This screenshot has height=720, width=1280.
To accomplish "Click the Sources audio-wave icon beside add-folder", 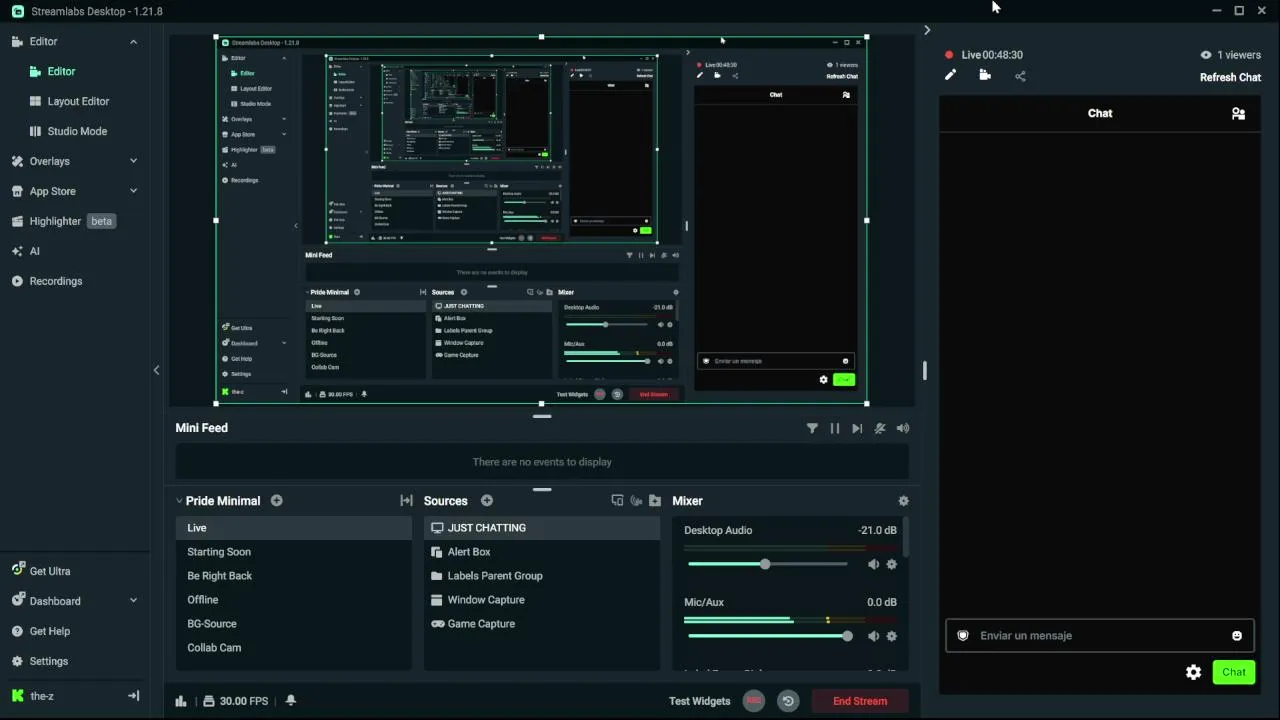I will (x=636, y=501).
